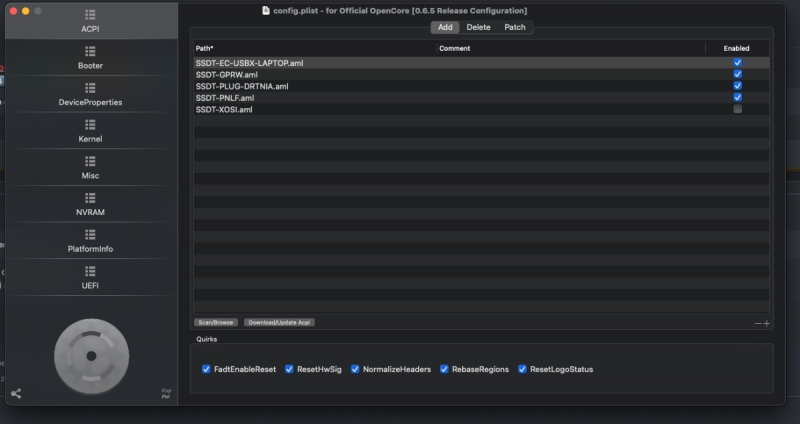
Task: Click the plus icon to add entry
Action: (x=766, y=323)
